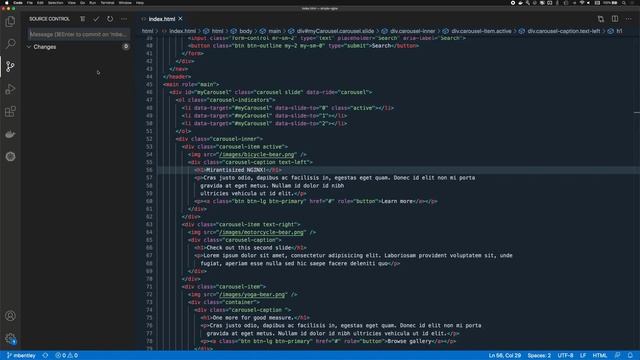Open /images/motorcycle-bear.png link

coord(261,232)
